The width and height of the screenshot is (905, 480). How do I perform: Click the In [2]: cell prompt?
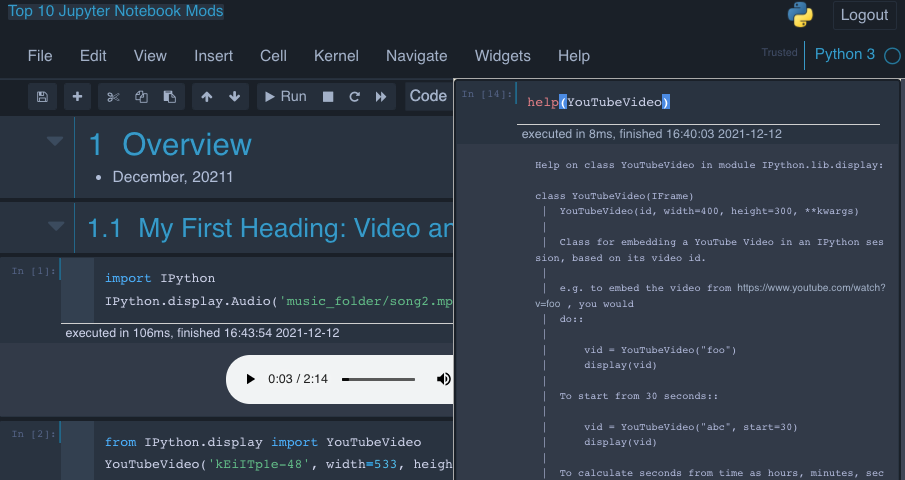[x=34, y=434]
